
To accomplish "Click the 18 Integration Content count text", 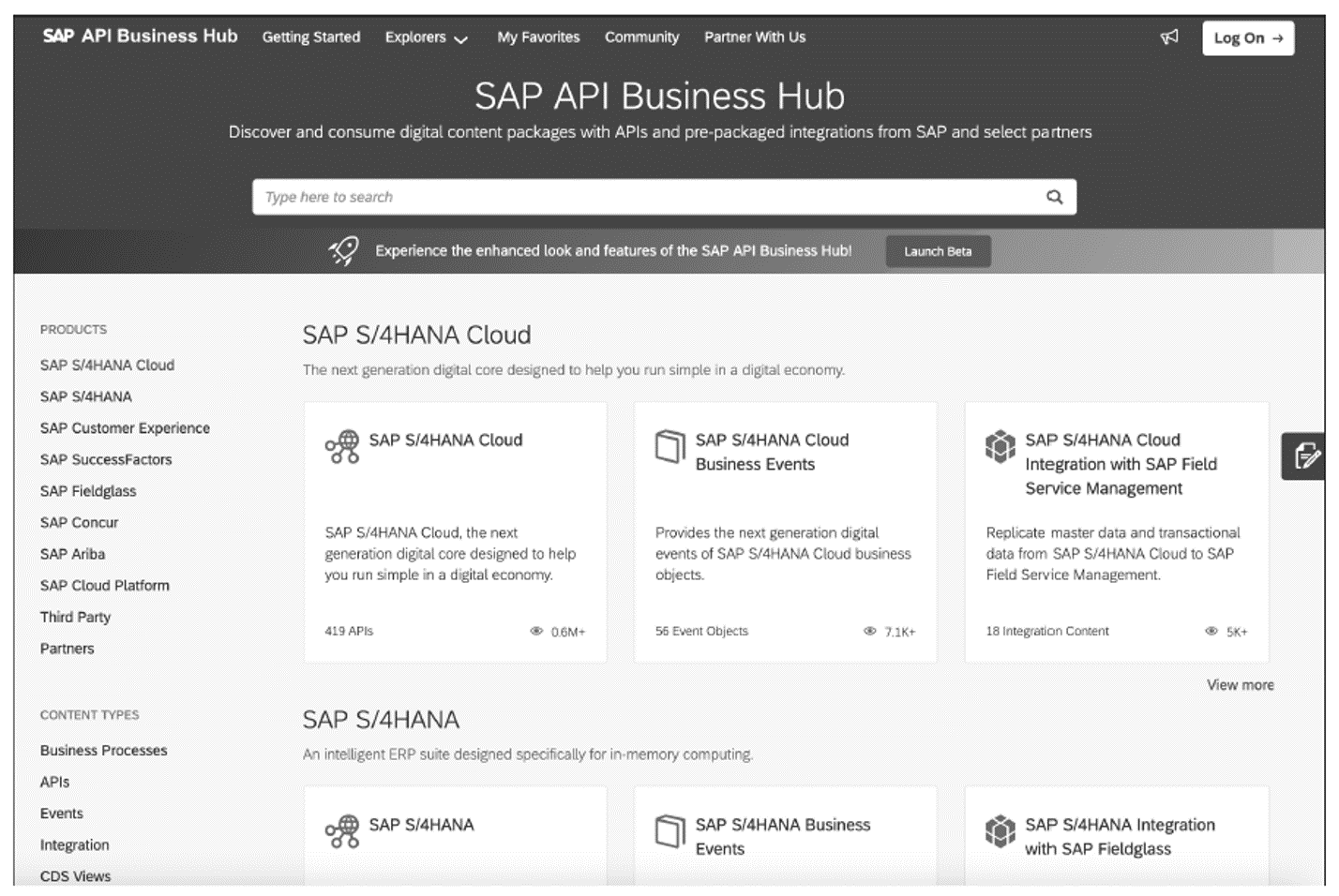I will tap(1046, 632).
